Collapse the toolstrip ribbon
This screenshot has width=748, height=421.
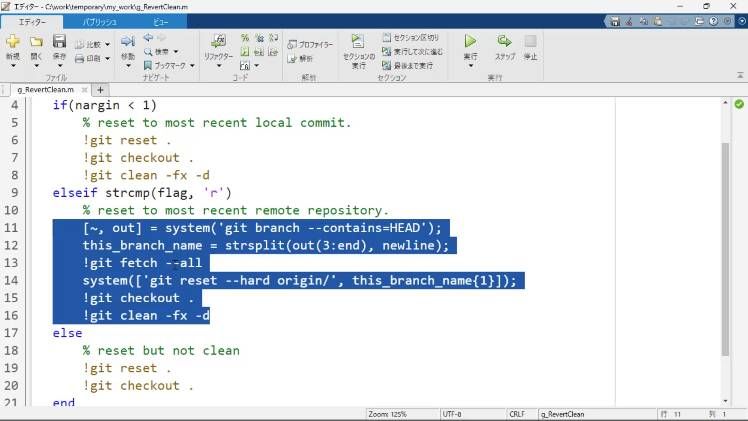(x=740, y=75)
